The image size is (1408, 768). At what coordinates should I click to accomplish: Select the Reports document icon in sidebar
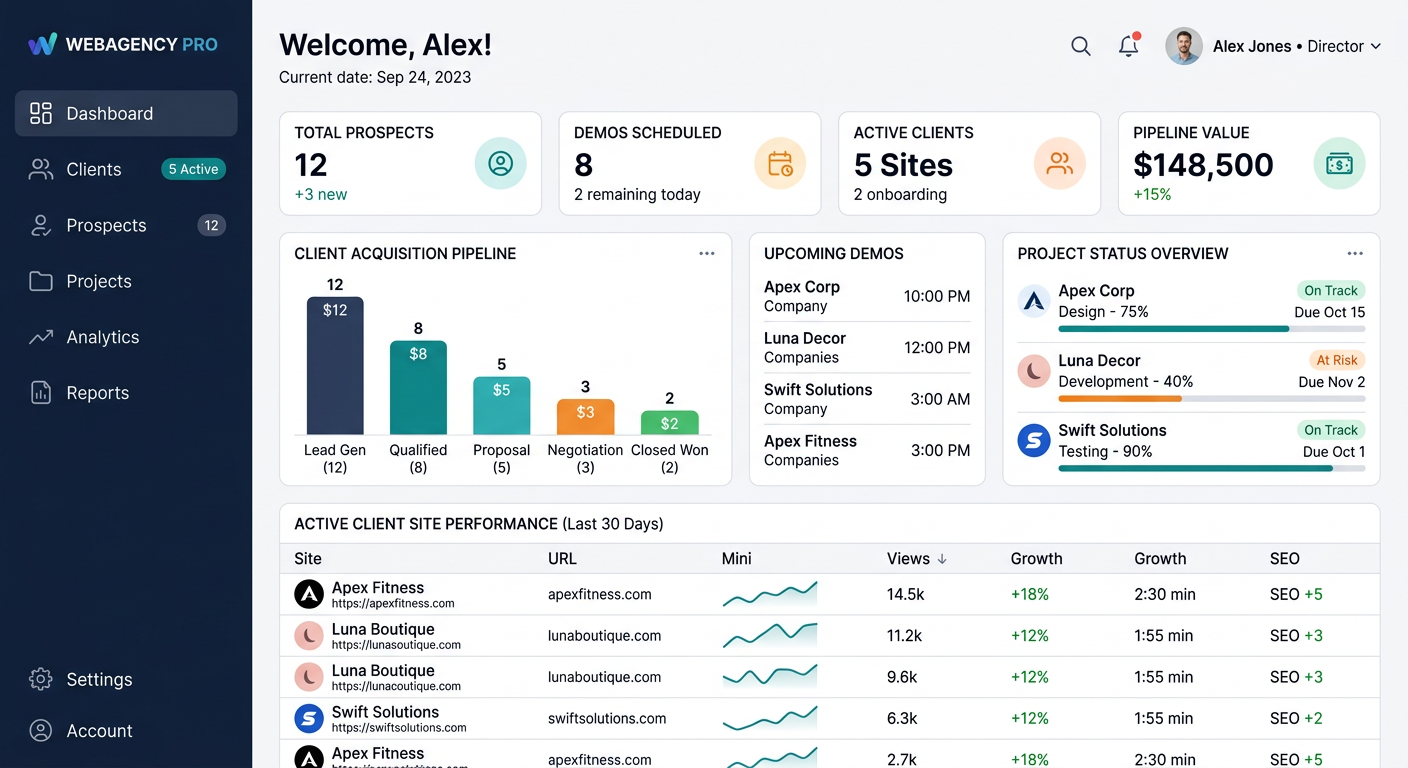tap(41, 393)
